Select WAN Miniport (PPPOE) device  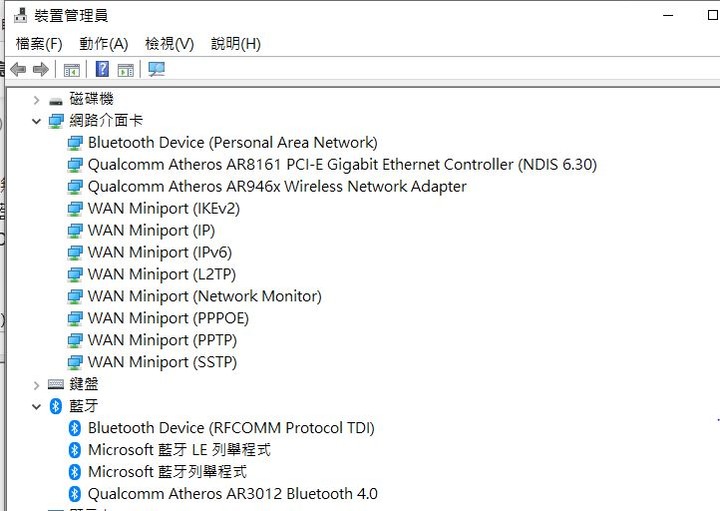168,319
